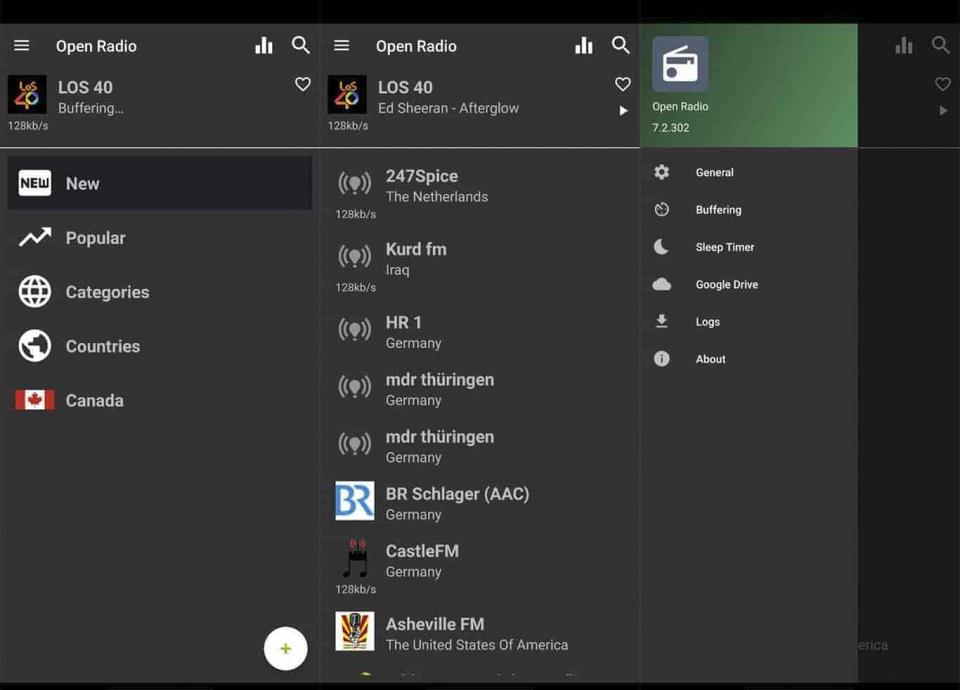960x690 pixels.
Task: Tap search icon in Ed Sheeran screen
Action: [621, 45]
